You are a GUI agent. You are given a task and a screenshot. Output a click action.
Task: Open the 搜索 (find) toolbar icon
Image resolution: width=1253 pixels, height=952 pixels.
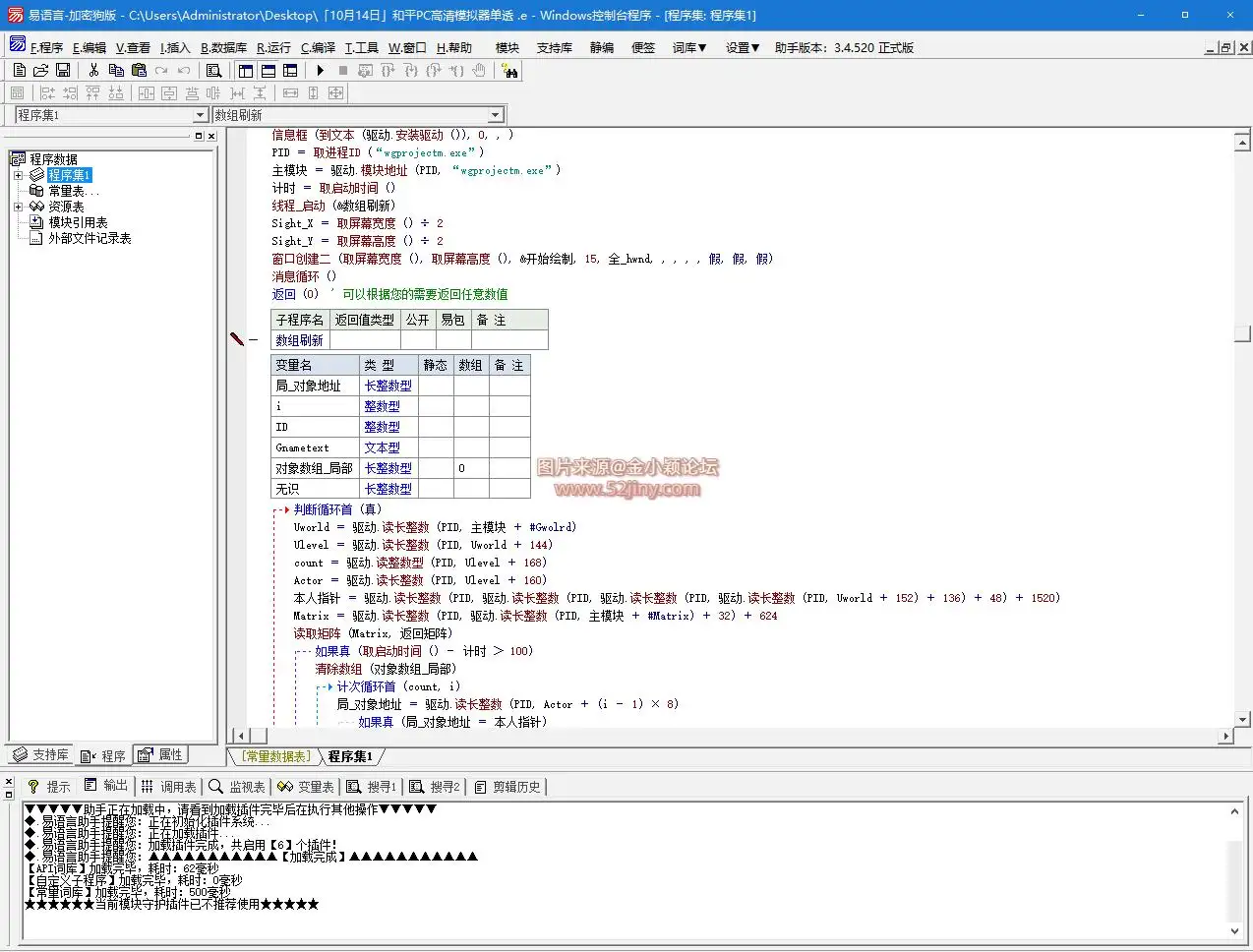click(x=212, y=70)
